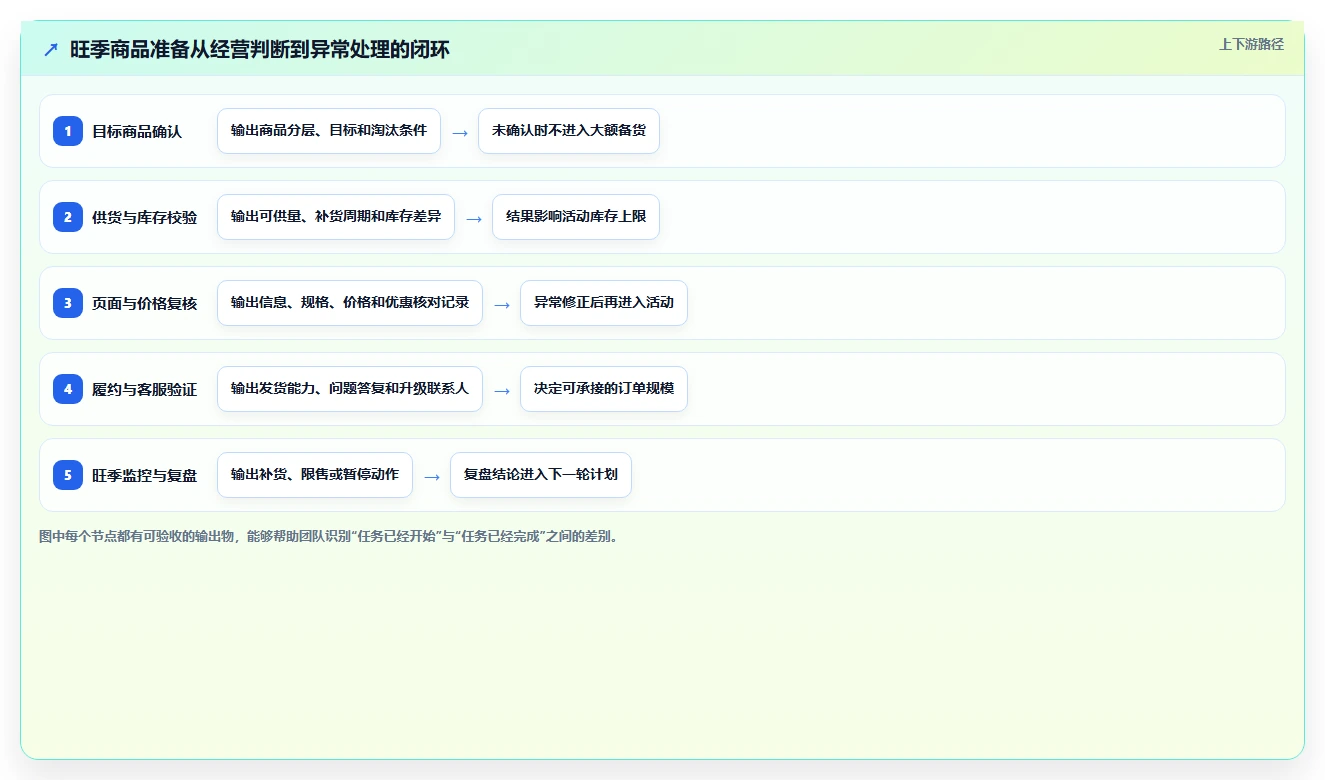The height and width of the screenshot is (780, 1325).
Task: Click the 结果影响活动库存上限 box
Action: [x=576, y=217]
